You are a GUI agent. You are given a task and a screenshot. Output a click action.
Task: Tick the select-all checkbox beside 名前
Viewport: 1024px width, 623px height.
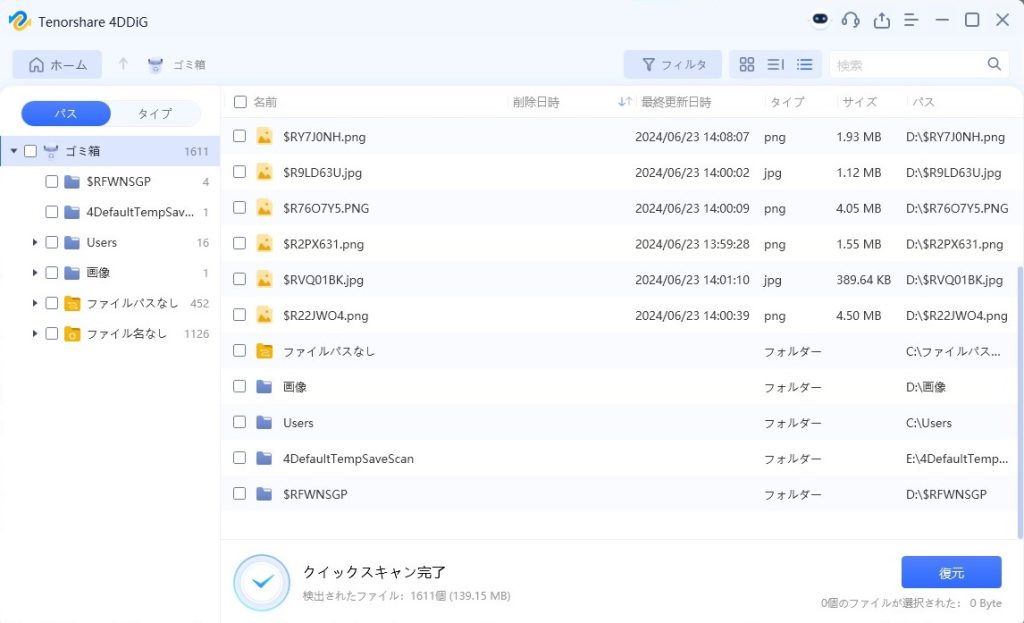(240, 102)
